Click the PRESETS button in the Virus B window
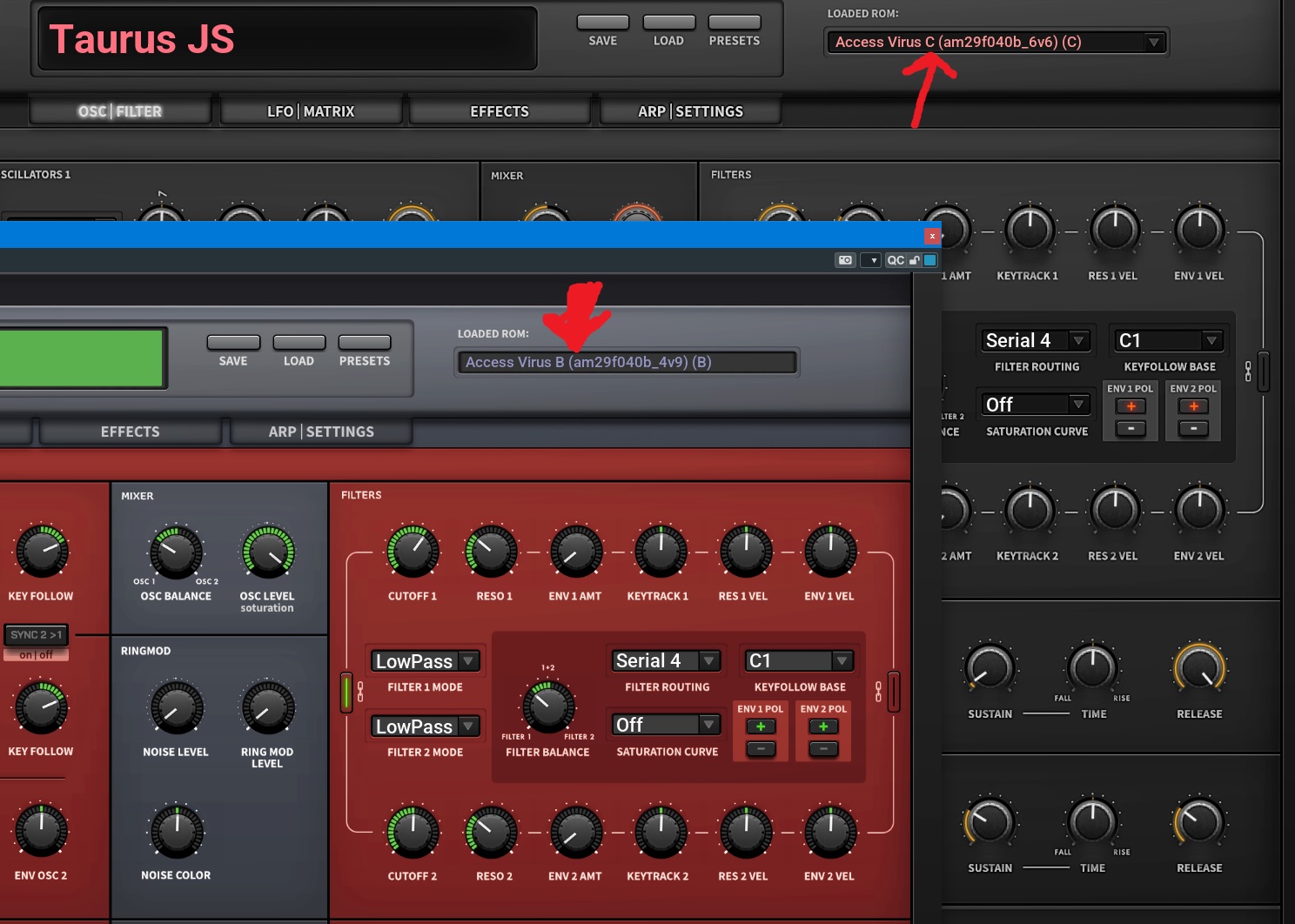The image size is (1295, 924). pos(365,343)
